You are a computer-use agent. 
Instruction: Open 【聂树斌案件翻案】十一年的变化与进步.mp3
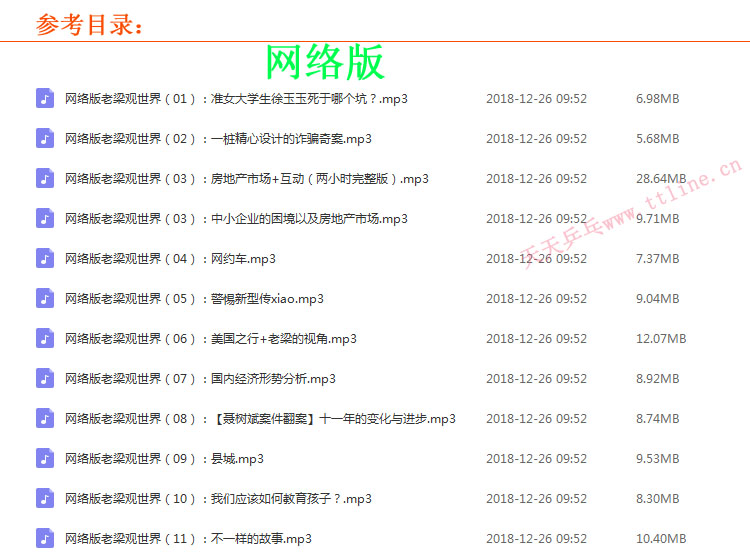pyautogui.click(x=260, y=419)
